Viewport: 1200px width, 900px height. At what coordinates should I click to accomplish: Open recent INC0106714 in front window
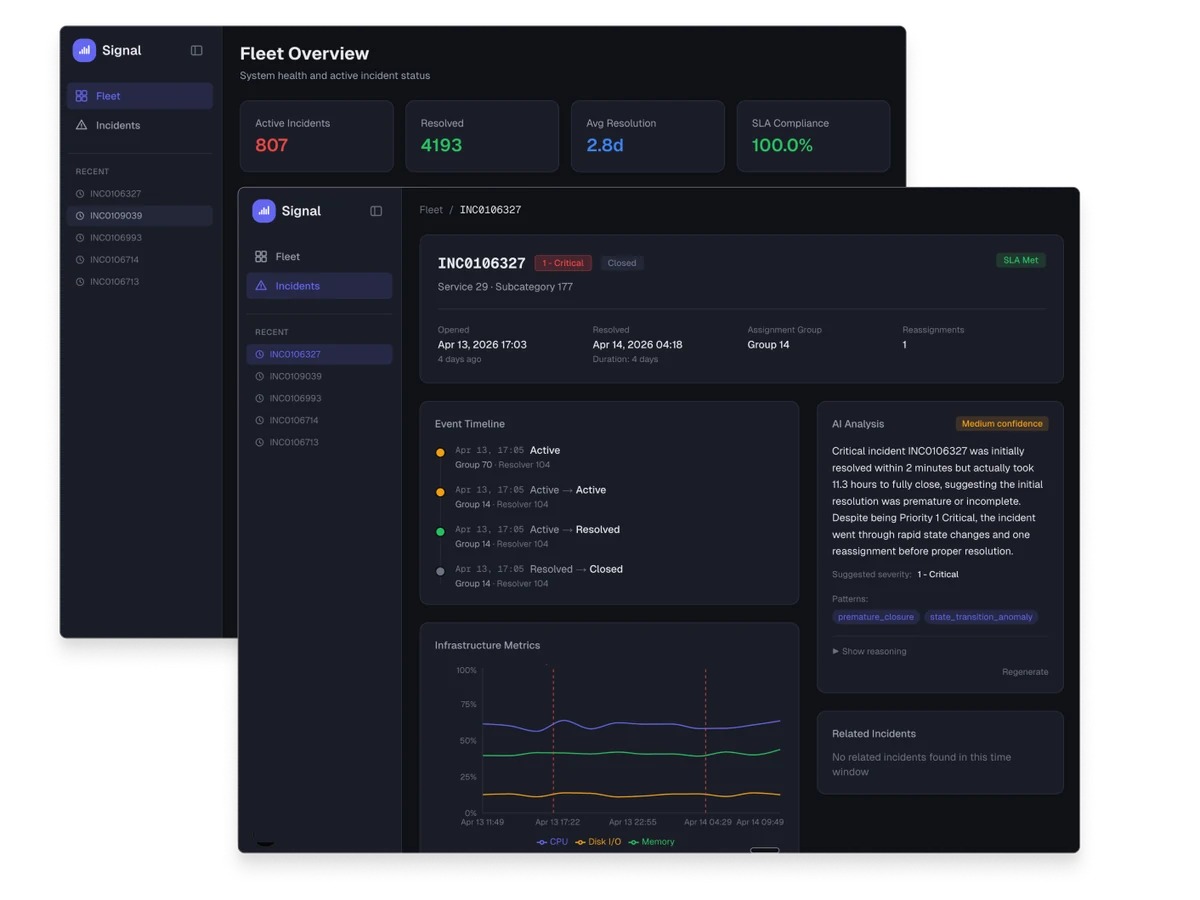coord(320,421)
